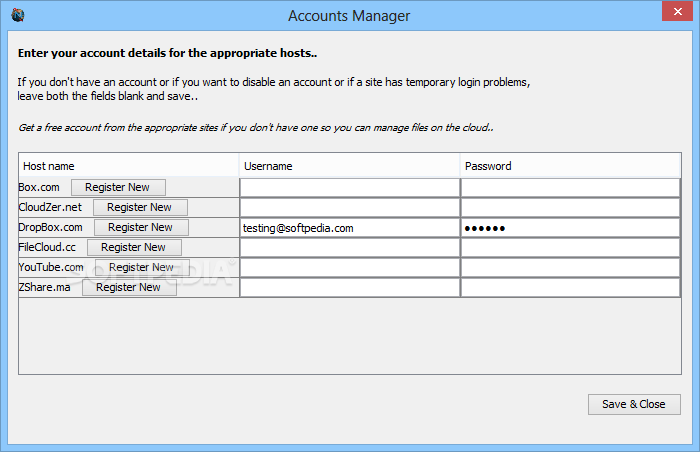Click the Username column header
The image size is (700, 452).
(350, 166)
